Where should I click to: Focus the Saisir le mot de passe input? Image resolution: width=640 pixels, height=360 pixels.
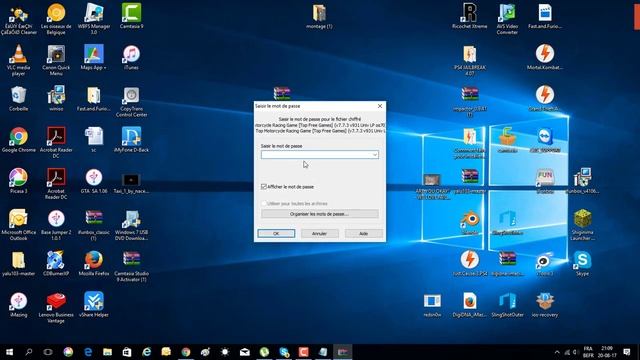tap(320, 155)
